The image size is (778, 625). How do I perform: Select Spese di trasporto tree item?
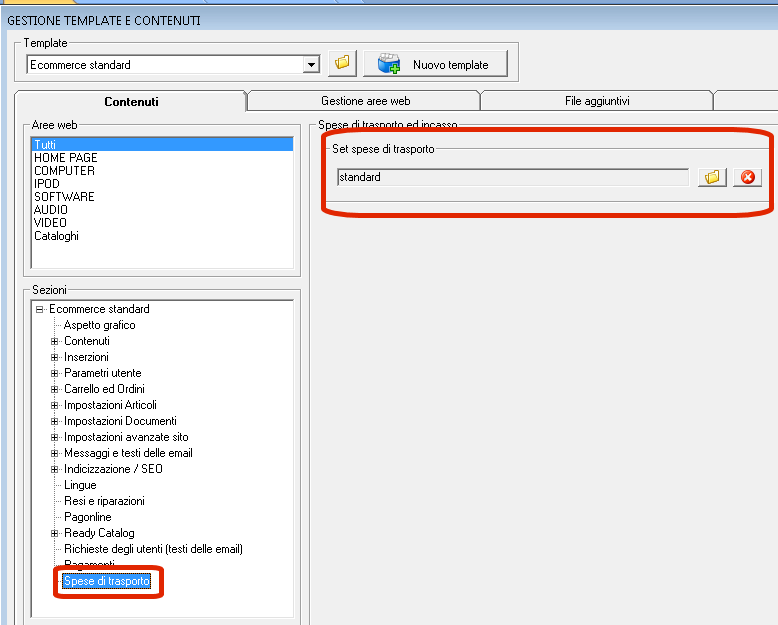tap(107, 581)
